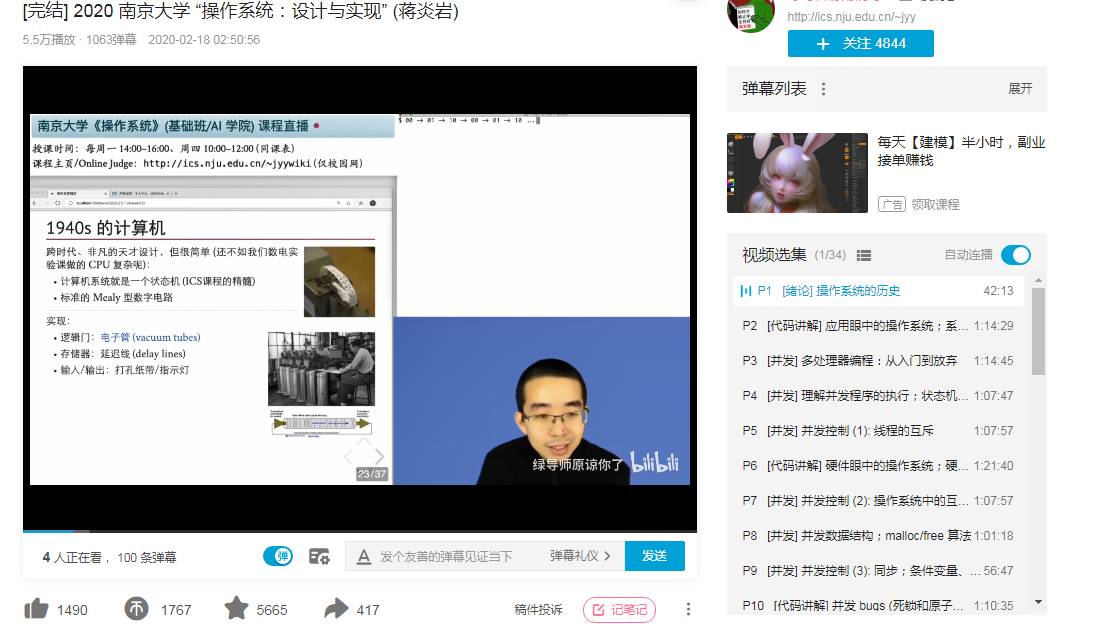The width and height of the screenshot is (1097, 624).
Task: Click the text style A icon
Action: pos(363,557)
